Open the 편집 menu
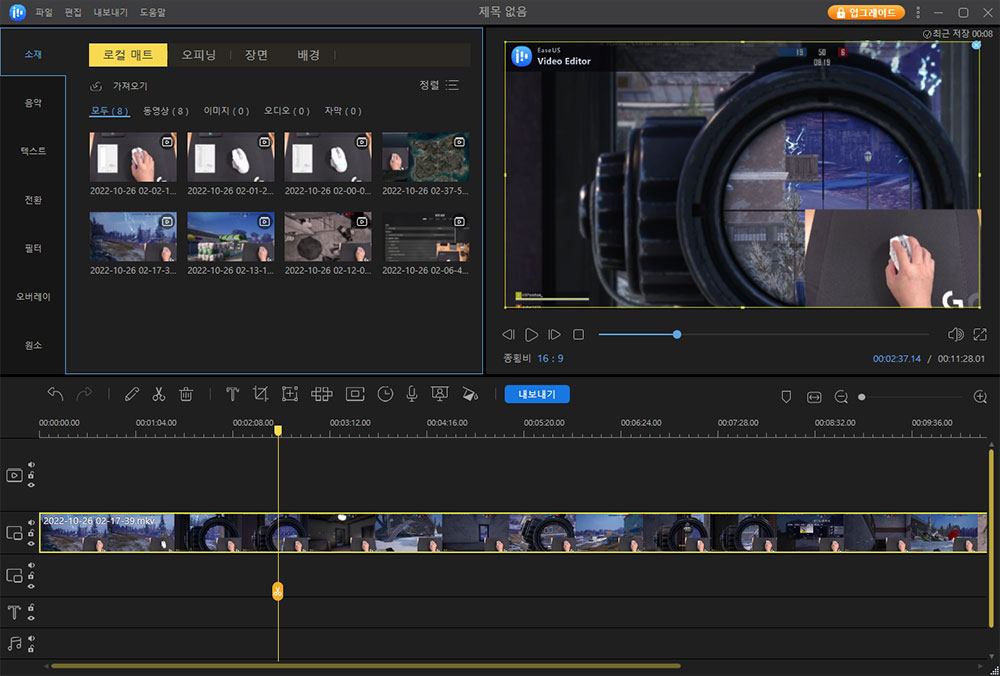This screenshot has height=676, width=1000. [73, 12]
